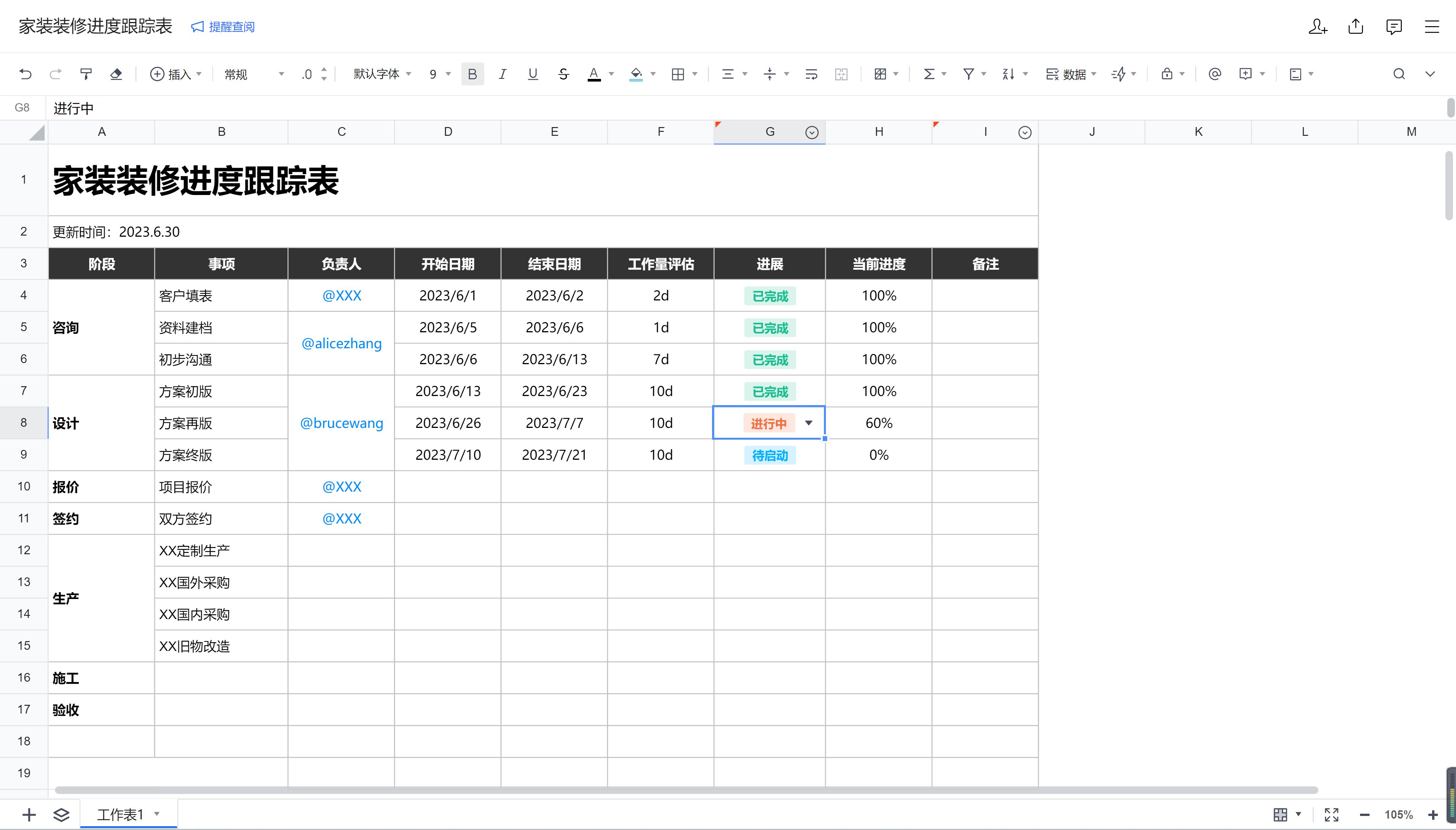Click the undo arrow icon
Screen dimensions: 1456x830
pos(25,74)
